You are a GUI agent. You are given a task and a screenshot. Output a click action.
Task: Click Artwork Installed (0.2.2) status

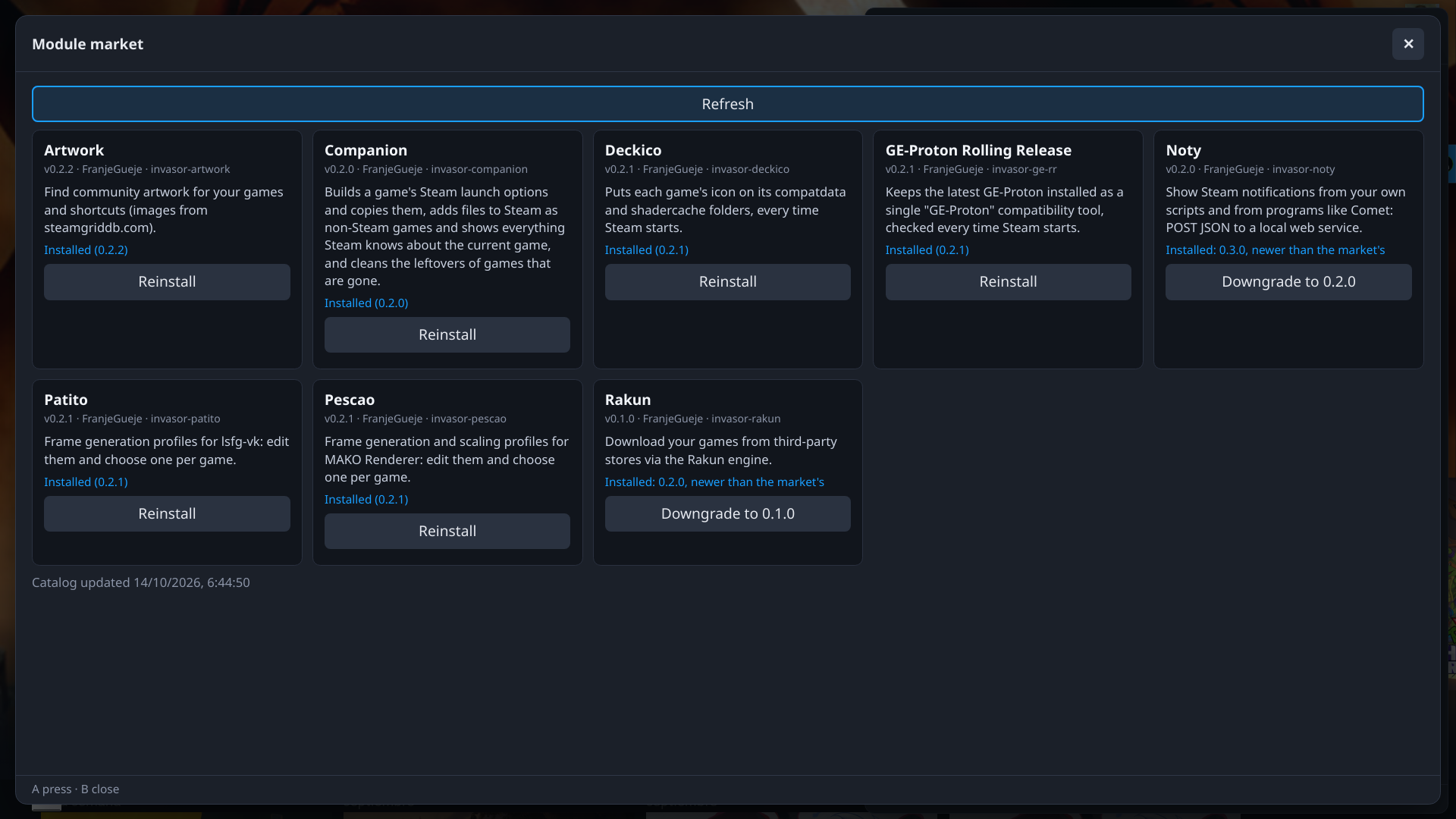point(86,249)
